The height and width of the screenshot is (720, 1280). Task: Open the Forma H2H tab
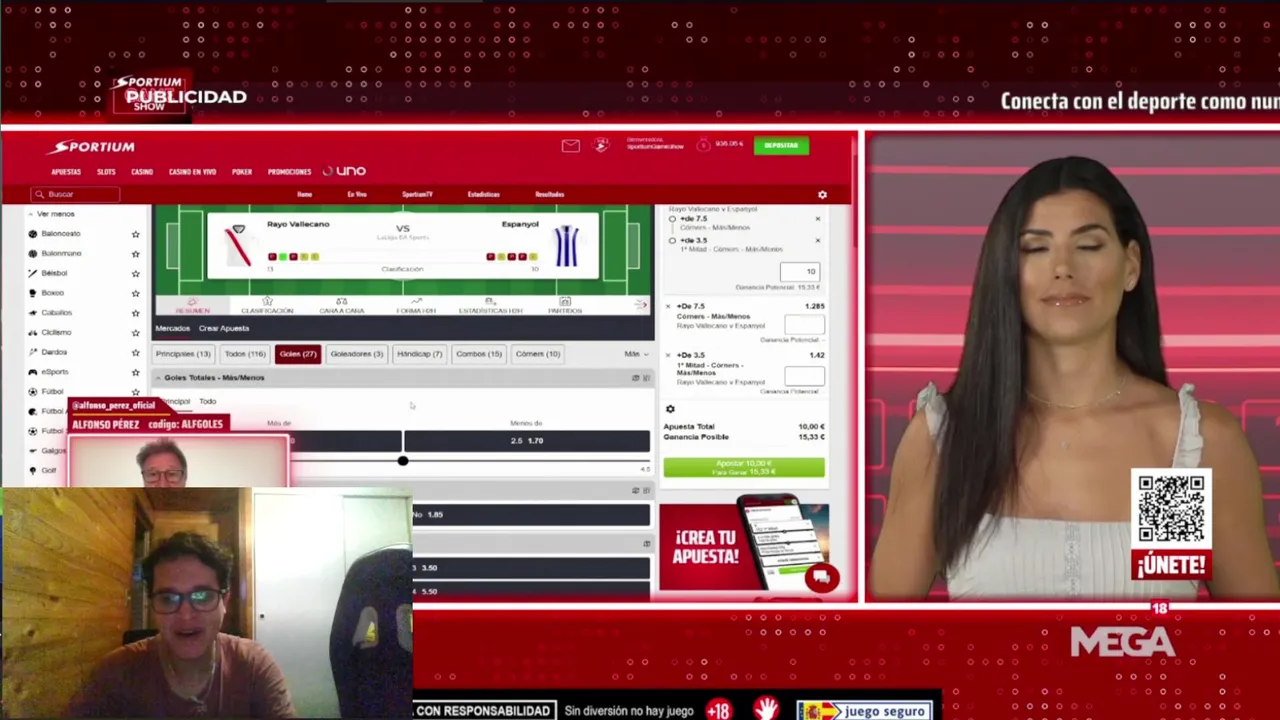416,306
